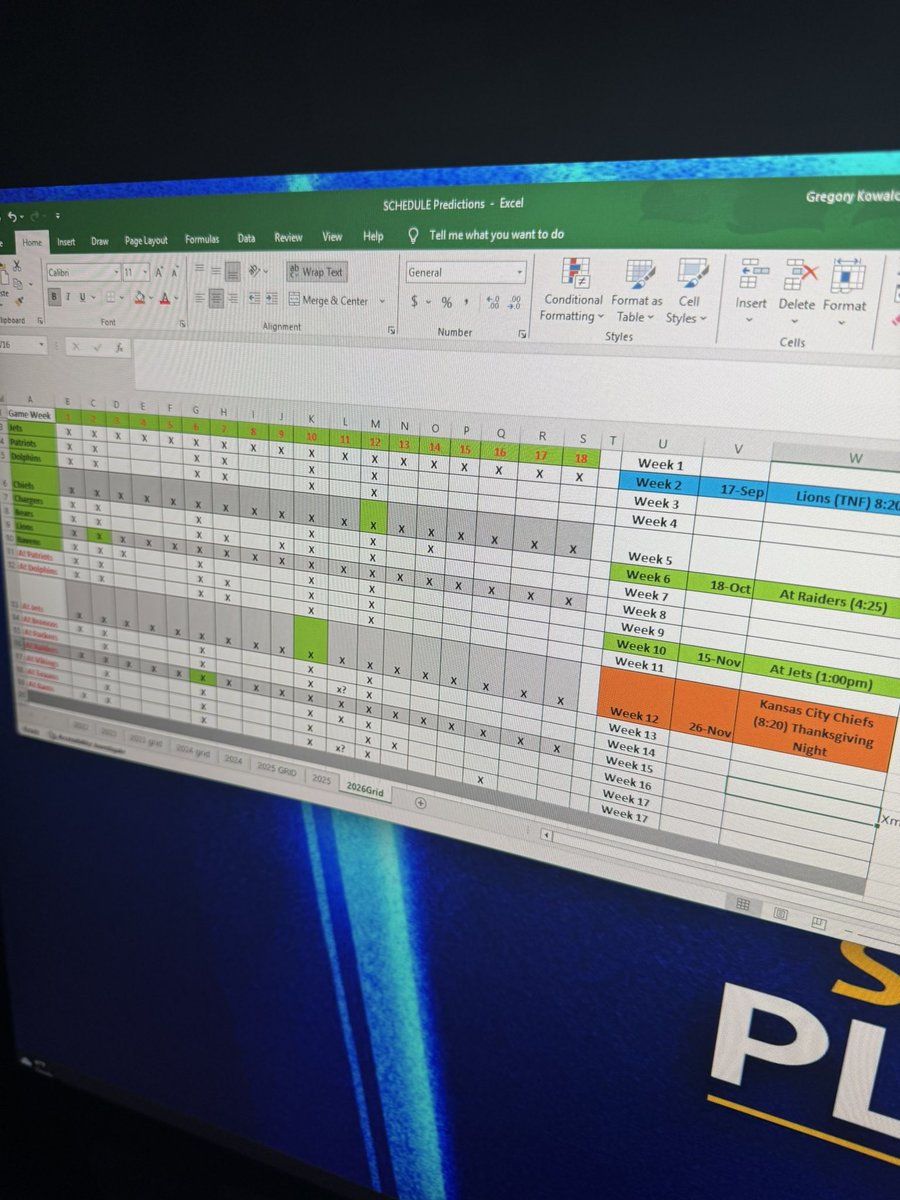Click the Bottom Align icon
The image size is (900, 1200).
[x=232, y=272]
